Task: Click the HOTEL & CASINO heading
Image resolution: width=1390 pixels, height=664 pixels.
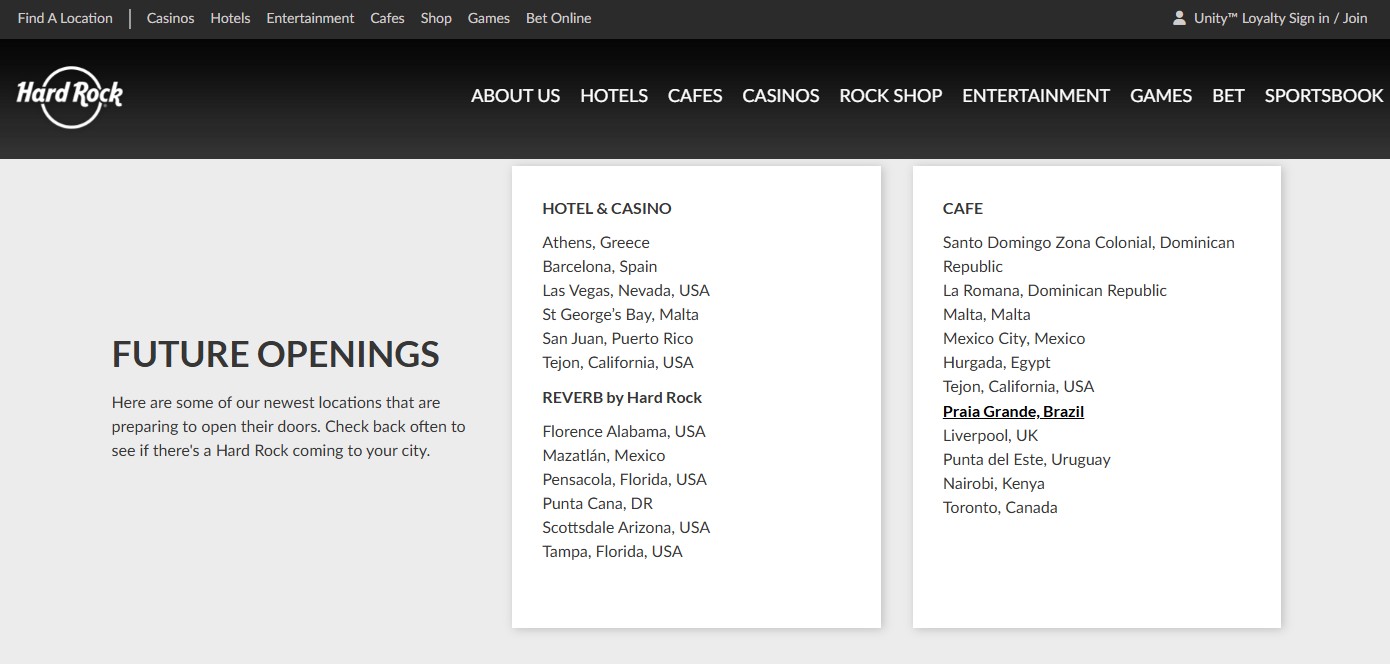Action: [x=607, y=208]
